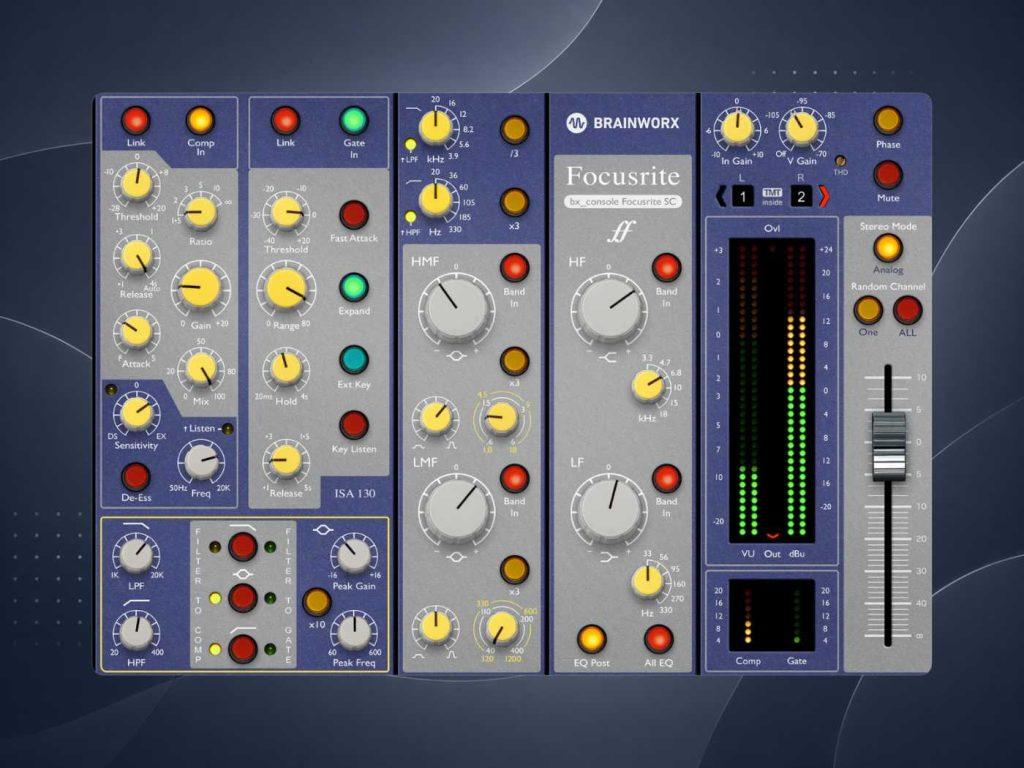This screenshot has height=768, width=1024.
Task: Toggle the Expand button
Action: [x=353, y=287]
